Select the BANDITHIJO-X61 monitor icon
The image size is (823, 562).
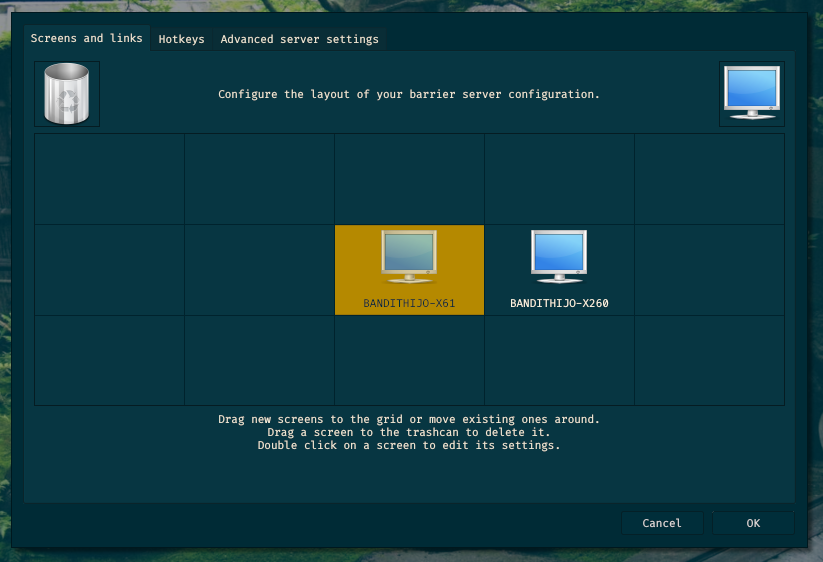(x=409, y=256)
